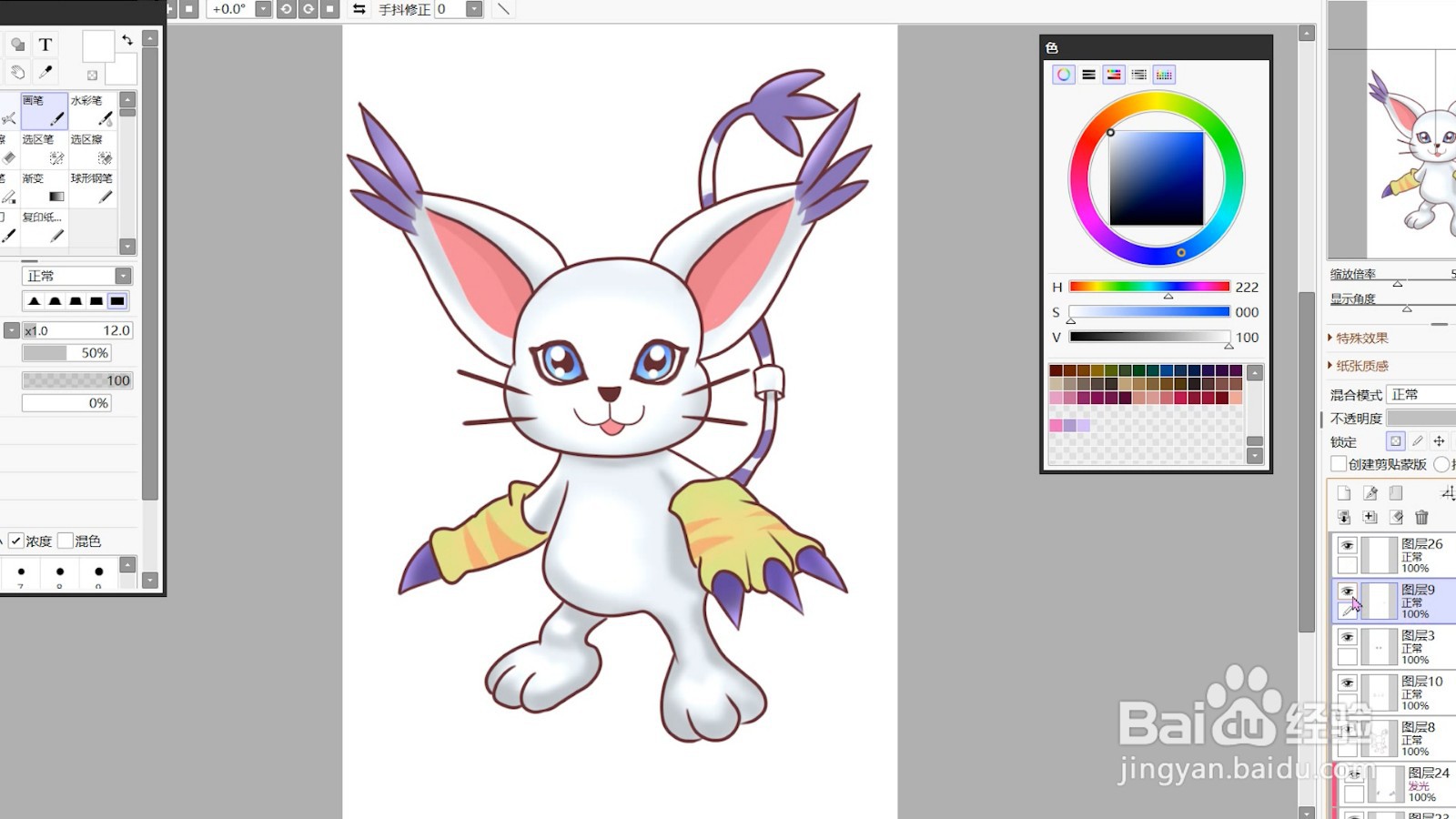
Task: Toggle the 混色 color-mixing checkbox
Action: tap(66, 541)
